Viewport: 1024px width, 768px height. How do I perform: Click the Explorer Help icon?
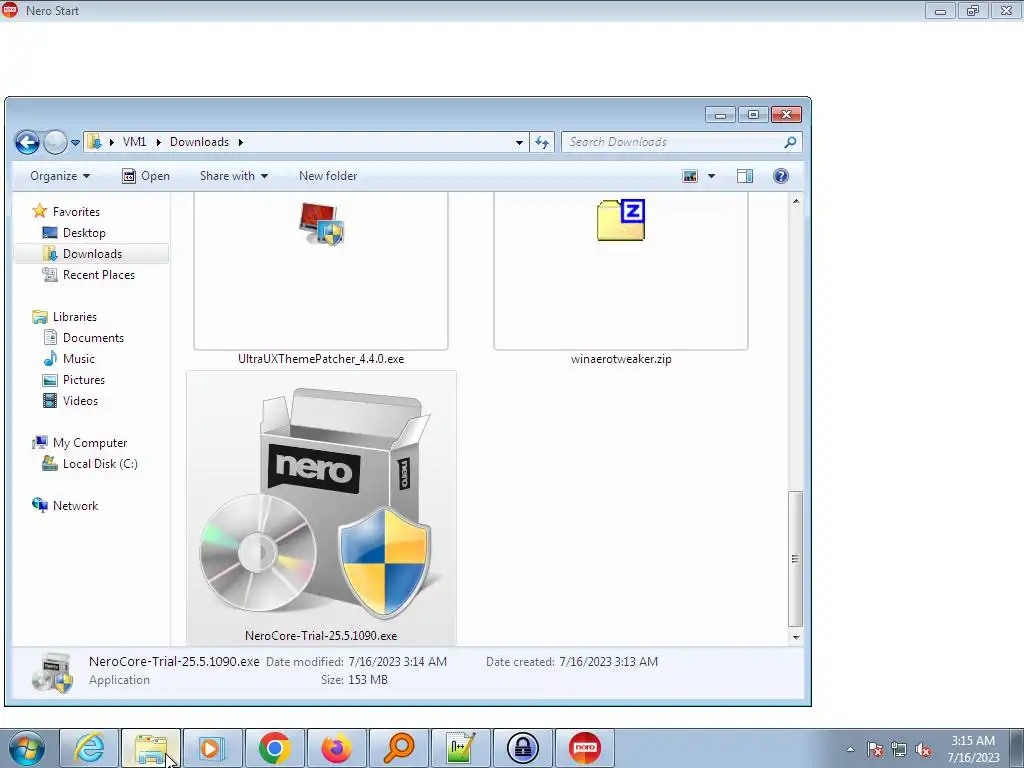(780, 176)
